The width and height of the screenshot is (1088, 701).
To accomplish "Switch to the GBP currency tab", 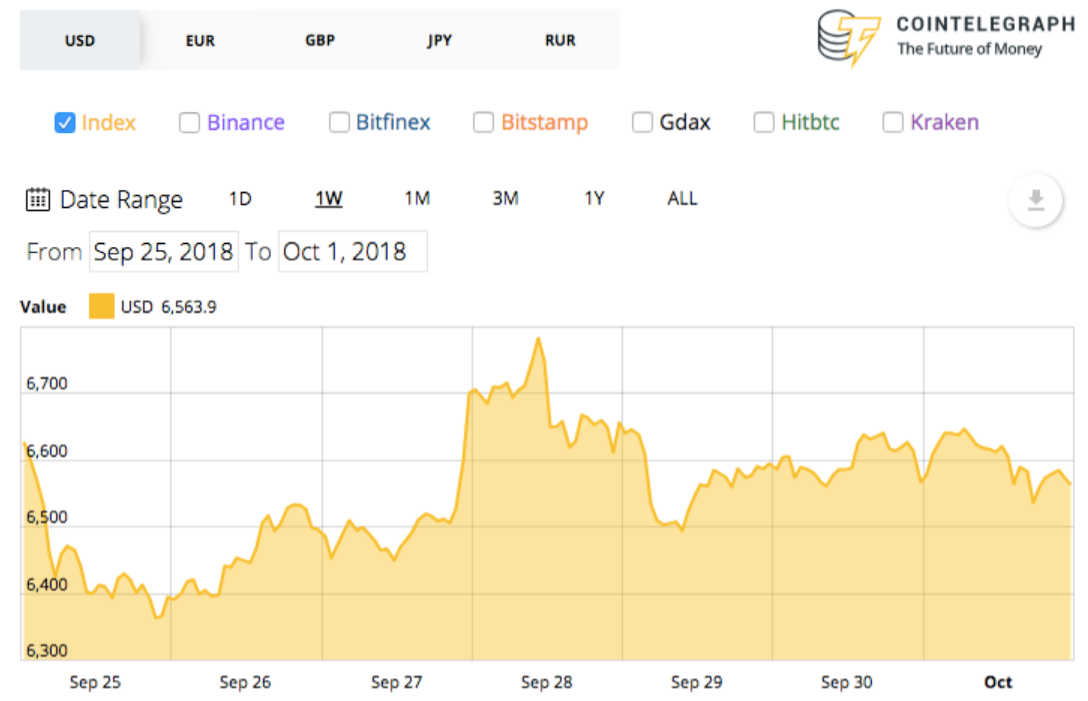I will coord(320,40).
